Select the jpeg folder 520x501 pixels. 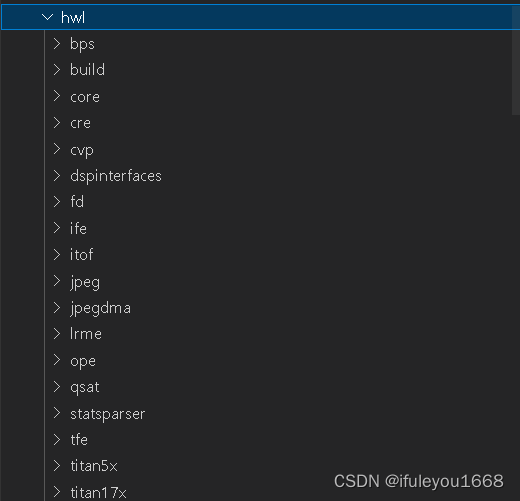[x=85, y=282]
